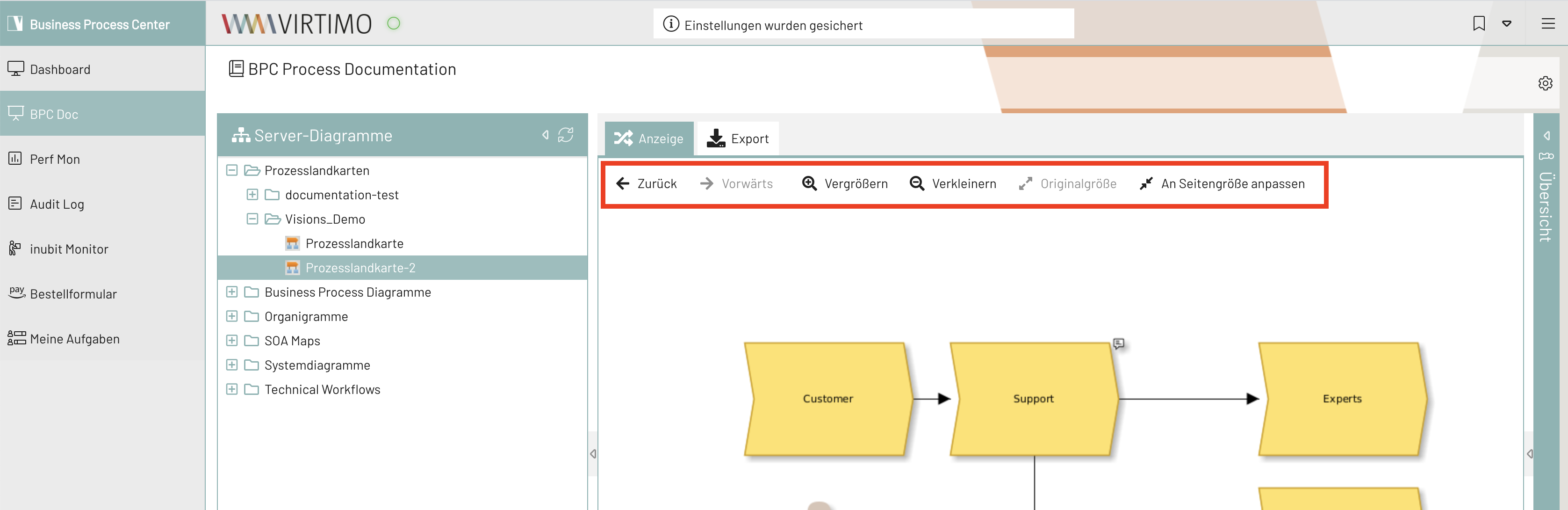The width and height of the screenshot is (1568, 510).
Task: Click the An Seitengröße anpassen icon
Action: (x=1146, y=183)
